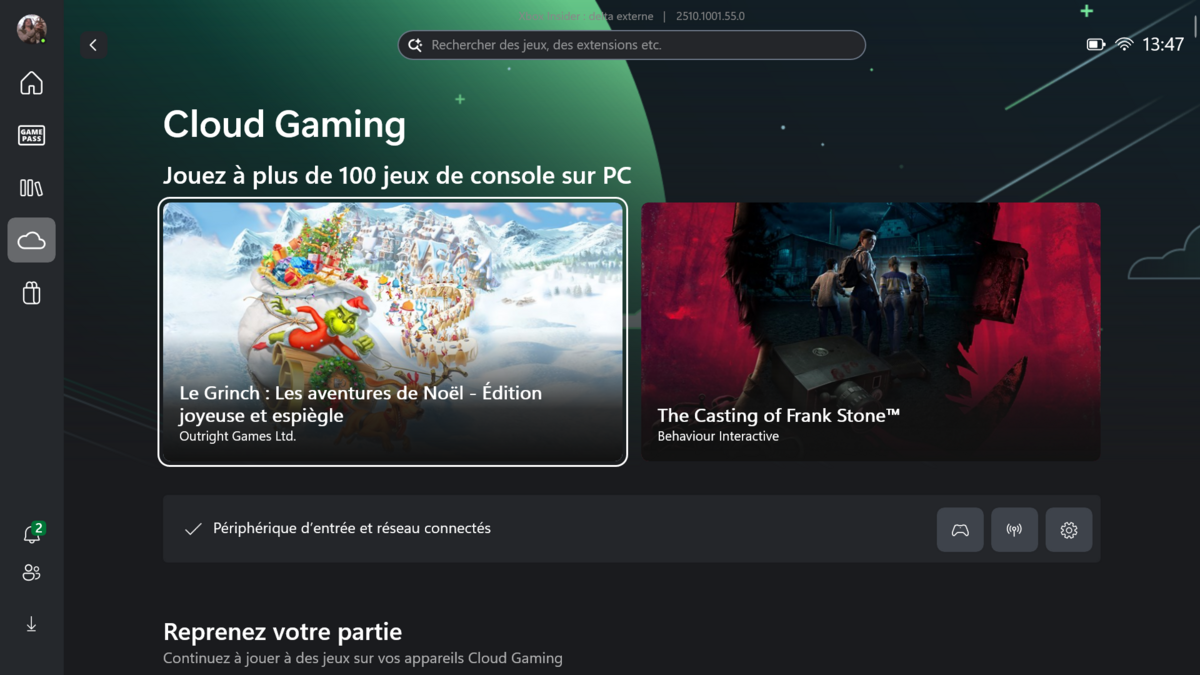The width and height of the screenshot is (1200, 675).
Task: Open cloud gaming settings gear button
Action: click(1069, 530)
